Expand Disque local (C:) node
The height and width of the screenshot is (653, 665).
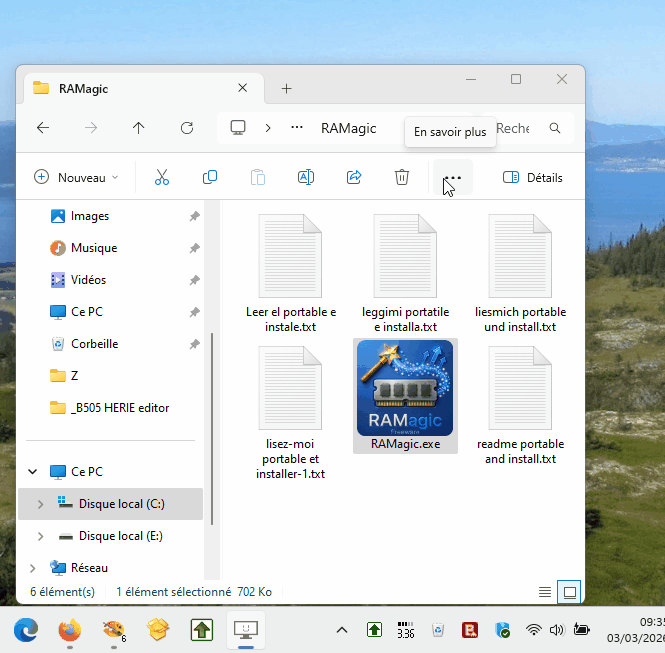tap(40, 504)
